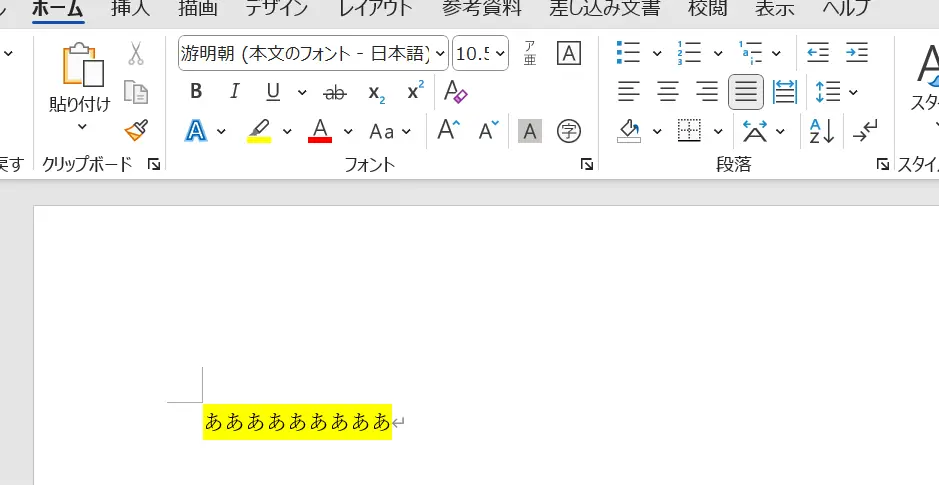Toggle Show/Hide paragraph marks

point(865,131)
